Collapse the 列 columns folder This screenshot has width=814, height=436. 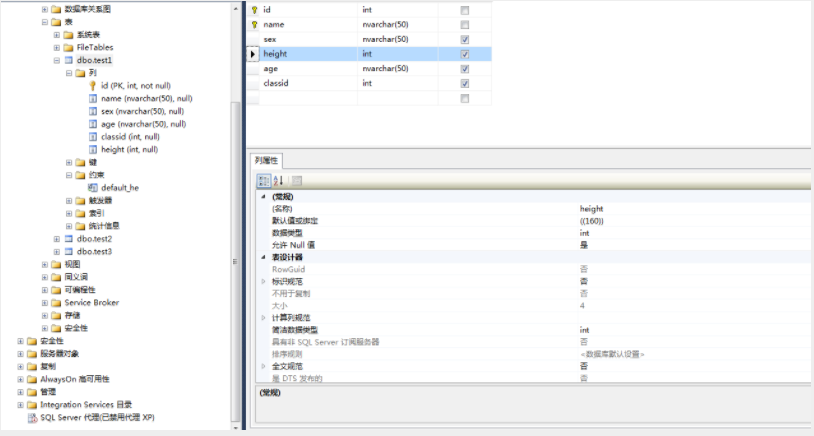tap(69, 73)
